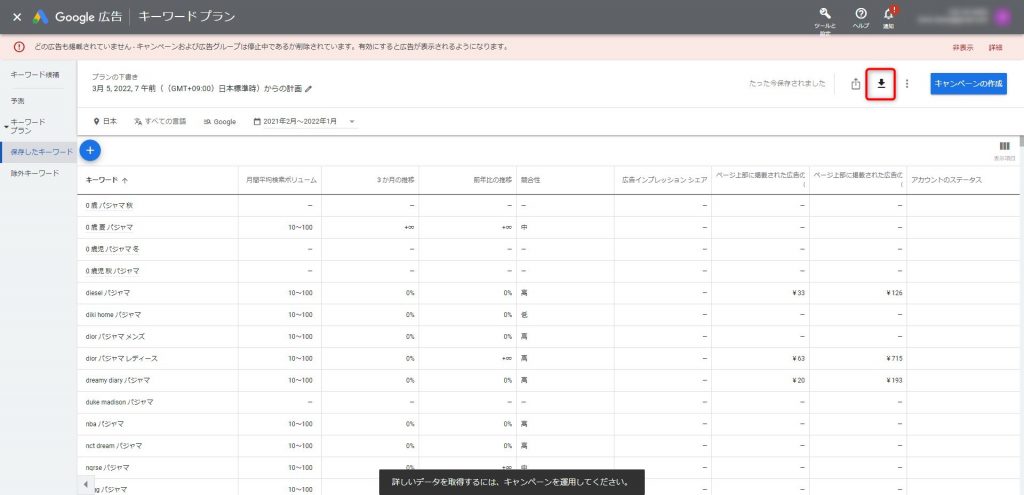Open the date range dropdown 2021年2月～2022年1月

tap(304, 122)
